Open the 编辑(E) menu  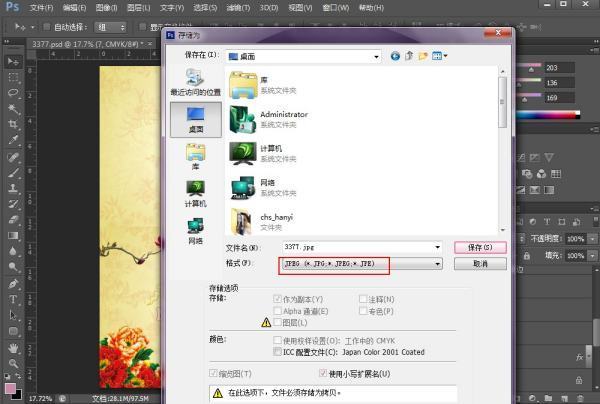coord(74,8)
